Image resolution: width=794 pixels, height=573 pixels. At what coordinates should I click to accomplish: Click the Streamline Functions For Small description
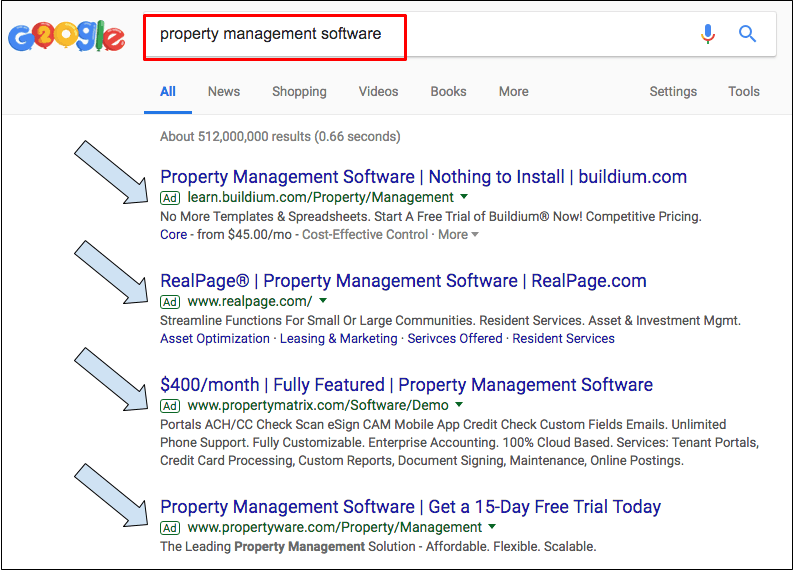pos(451,320)
